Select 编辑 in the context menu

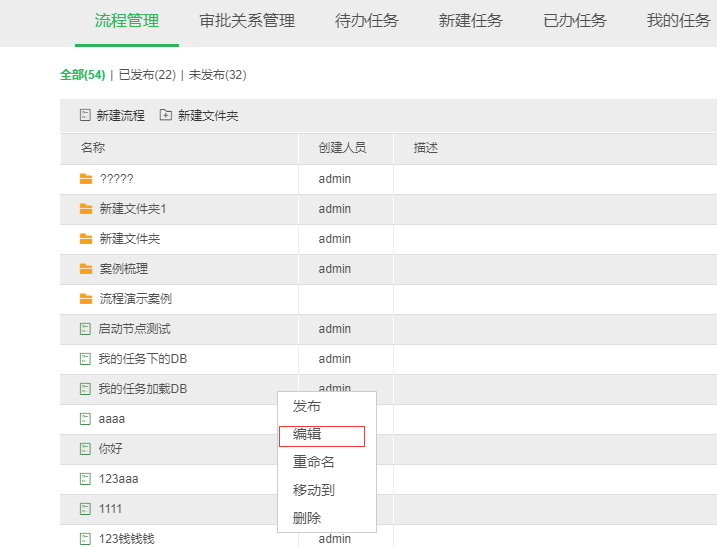coord(307,435)
